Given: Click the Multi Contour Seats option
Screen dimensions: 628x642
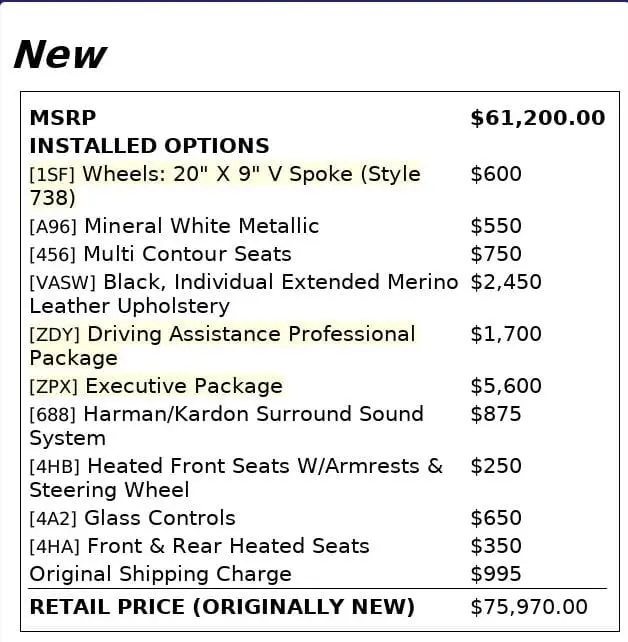Looking at the screenshot, I should [160, 254].
